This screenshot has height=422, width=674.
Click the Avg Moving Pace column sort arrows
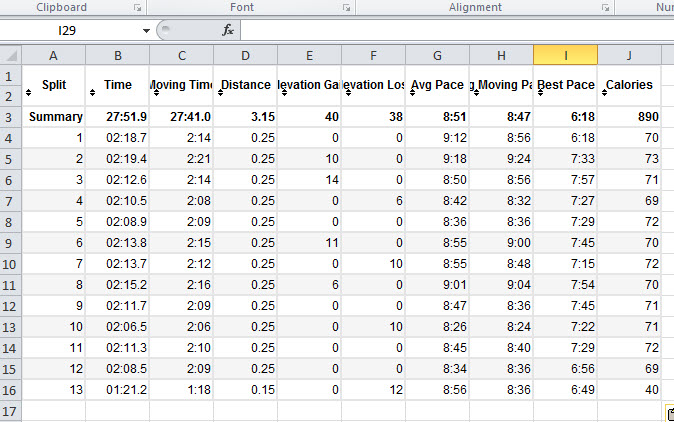click(476, 92)
